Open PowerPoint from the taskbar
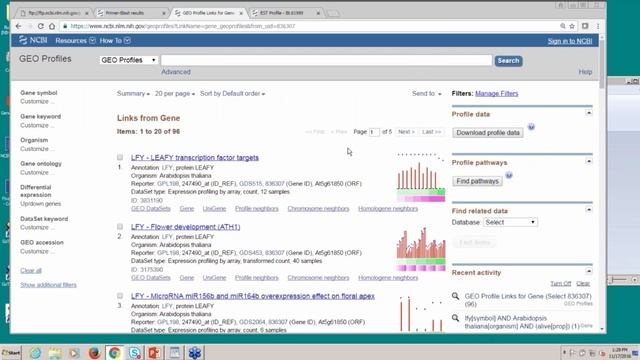The width and height of the screenshot is (640, 360). coord(154,353)
